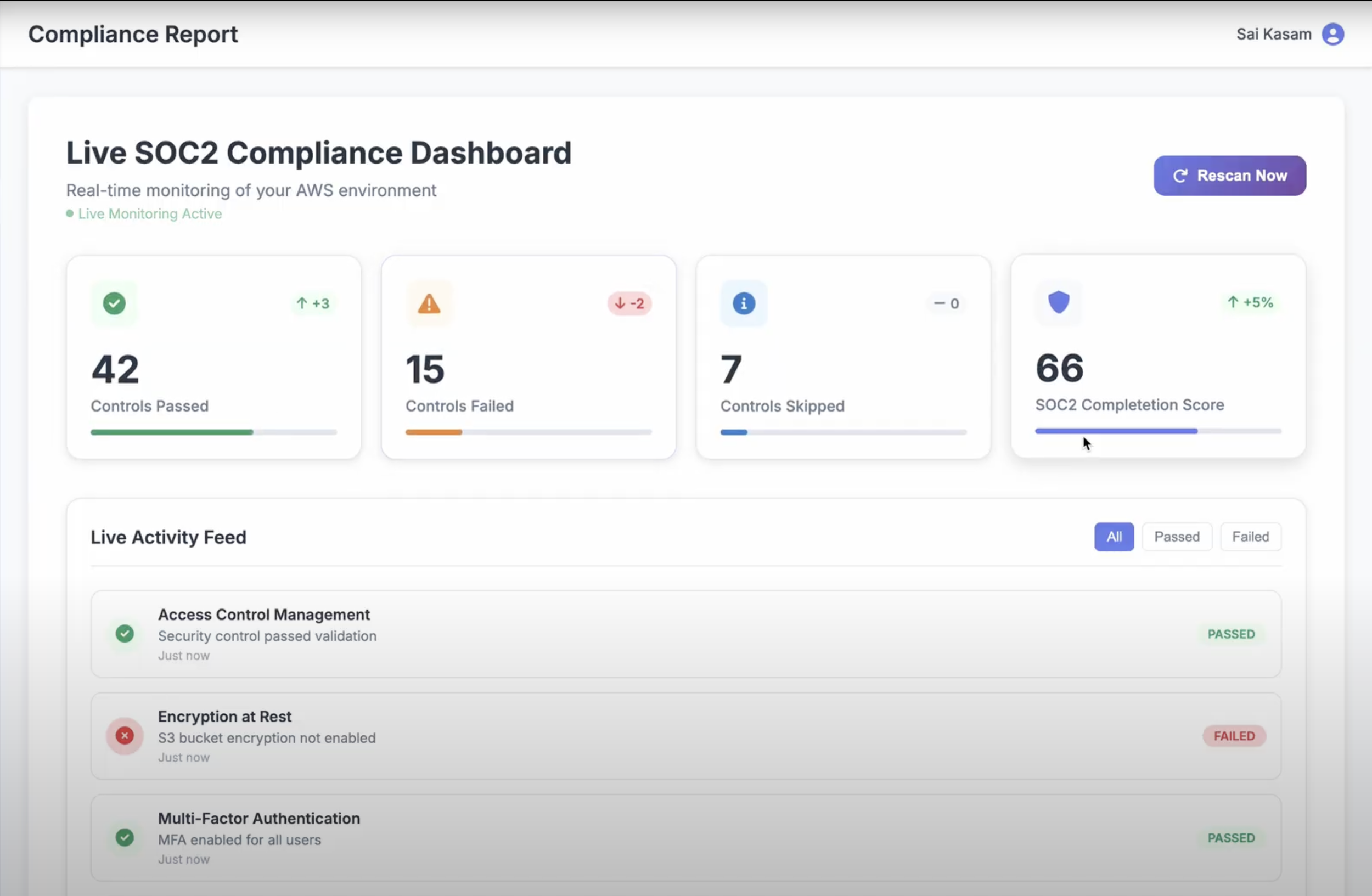Click the user avatar icon beside Sai Kasam
1372x896 pixels.
point(1332,34)
